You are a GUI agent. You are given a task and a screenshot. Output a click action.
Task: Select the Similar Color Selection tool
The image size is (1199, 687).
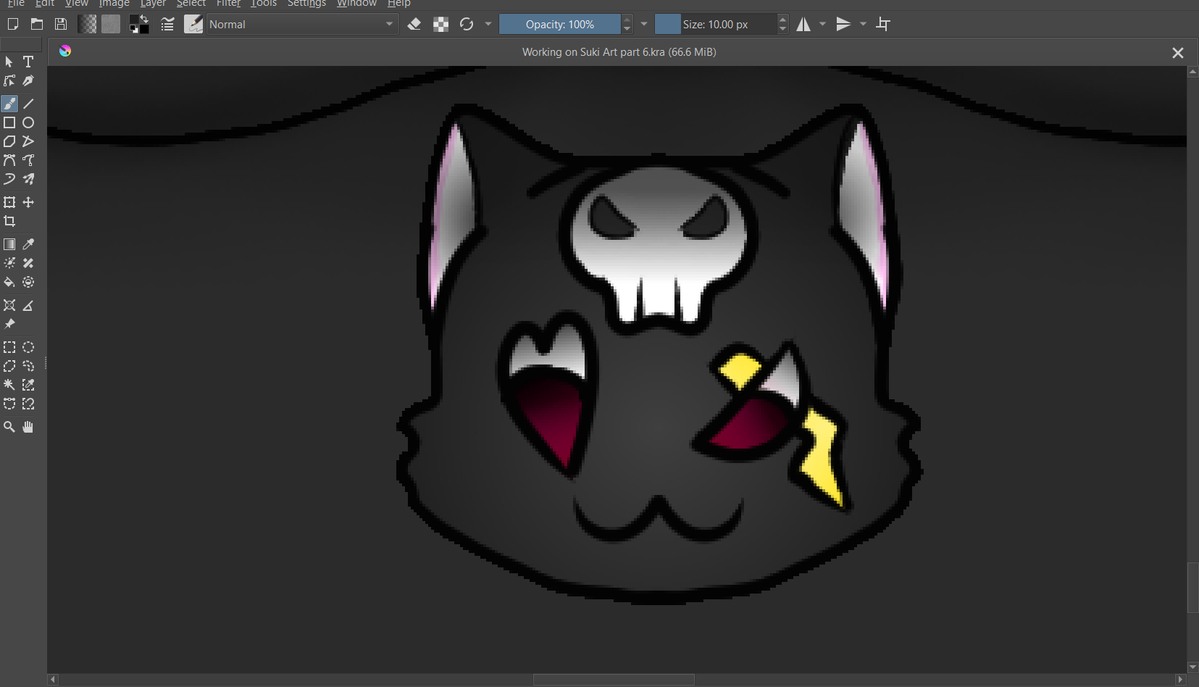coord(28,385)
